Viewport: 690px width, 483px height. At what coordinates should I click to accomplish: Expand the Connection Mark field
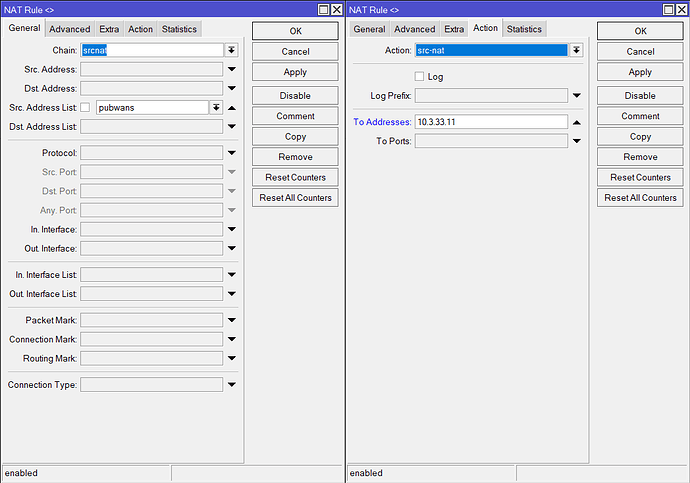232,339
